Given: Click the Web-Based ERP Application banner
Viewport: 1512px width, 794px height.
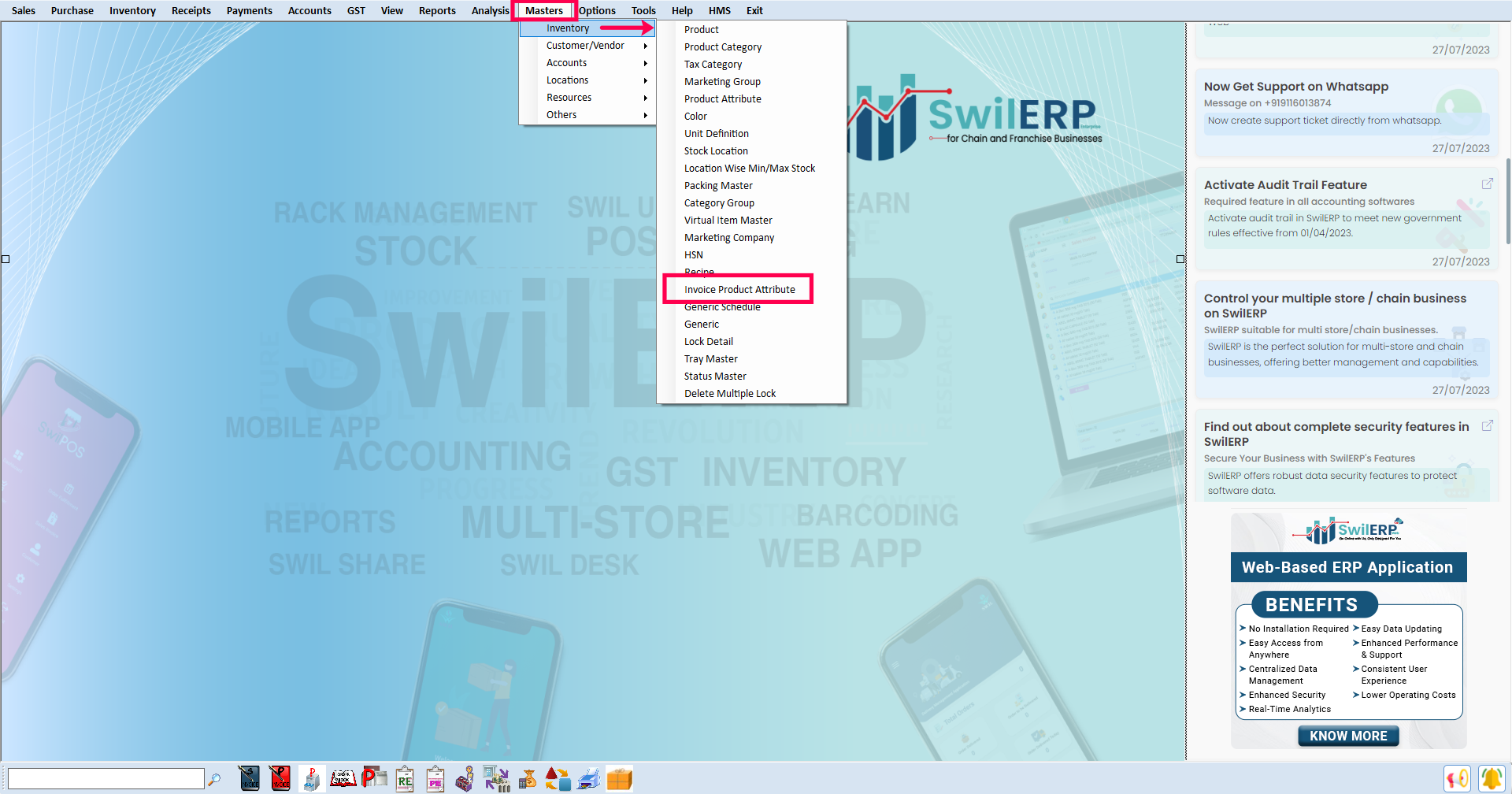Looking at the screenshot, I should 1348,567.
